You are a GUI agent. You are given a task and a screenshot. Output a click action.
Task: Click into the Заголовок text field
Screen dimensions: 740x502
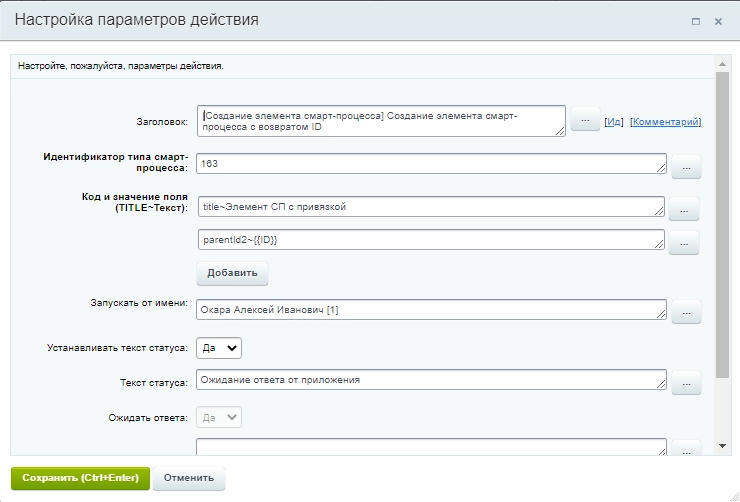(x=381, y=121)
